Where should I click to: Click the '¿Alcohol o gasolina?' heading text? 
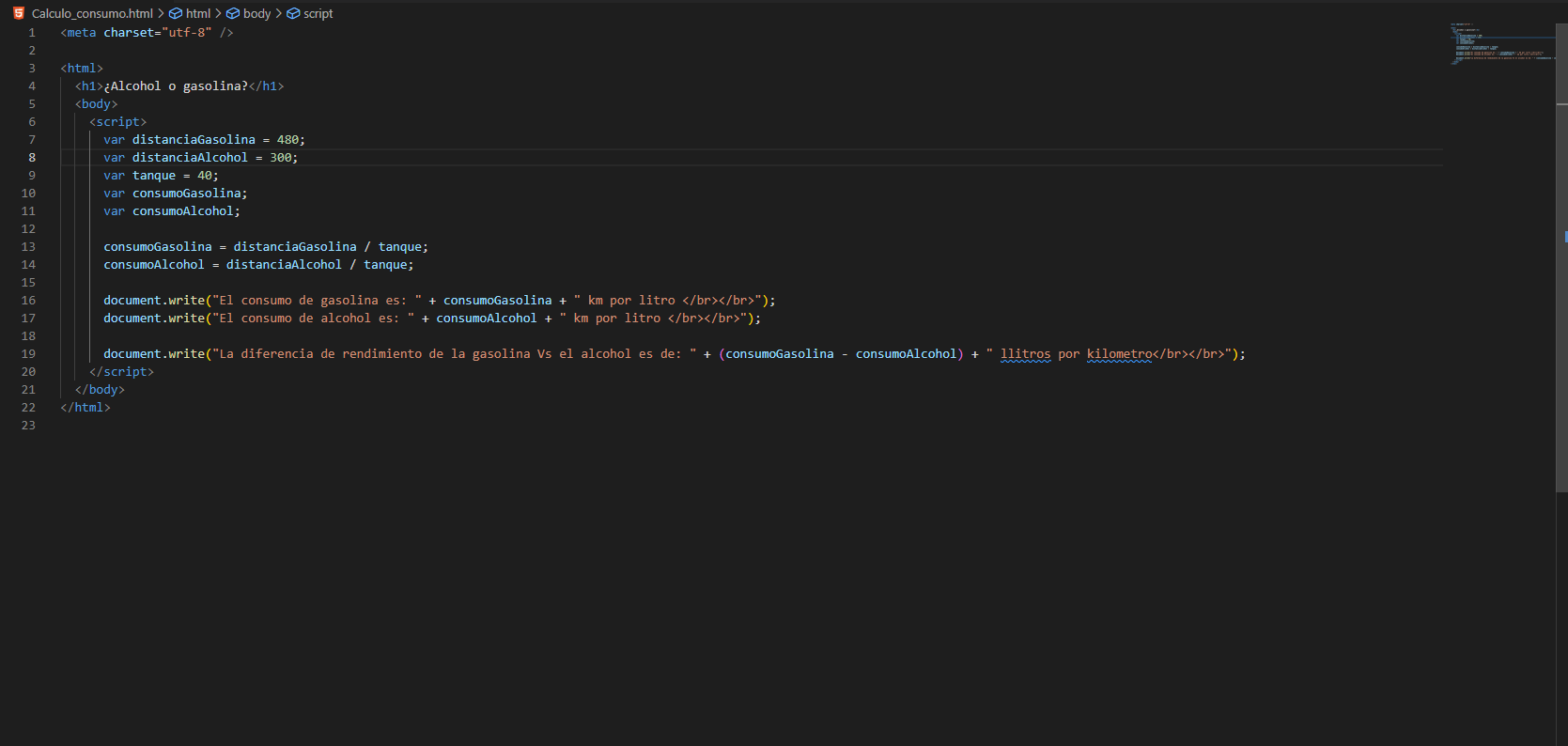(x=176, y=86)
